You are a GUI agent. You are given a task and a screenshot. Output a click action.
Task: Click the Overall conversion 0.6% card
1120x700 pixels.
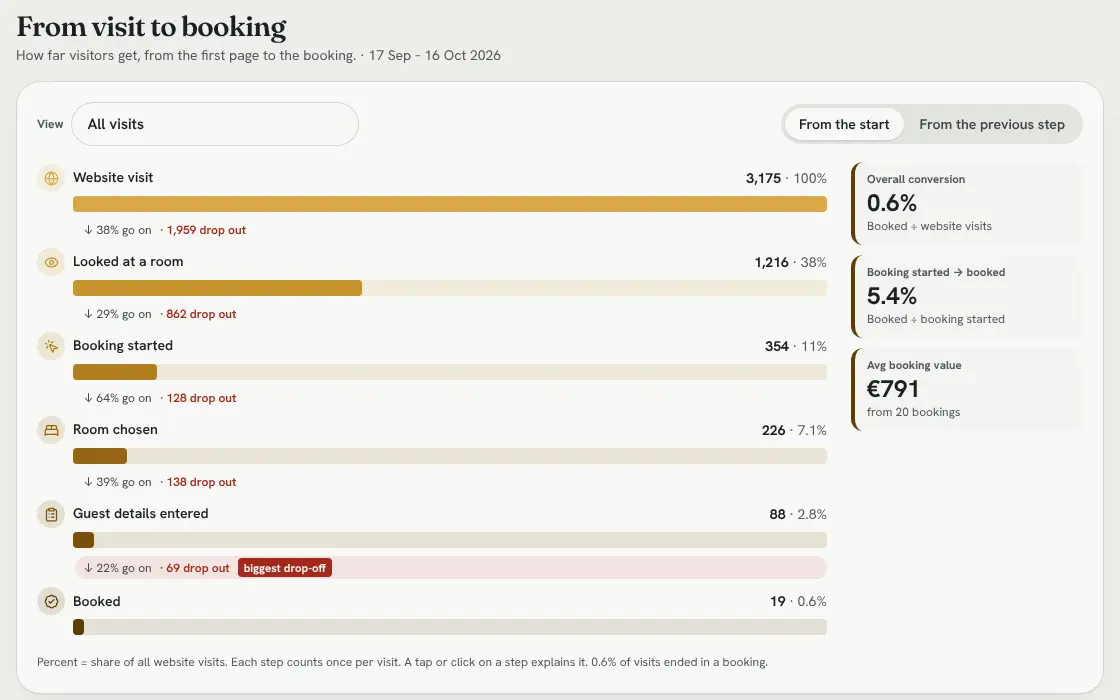[x=967, y=204]
